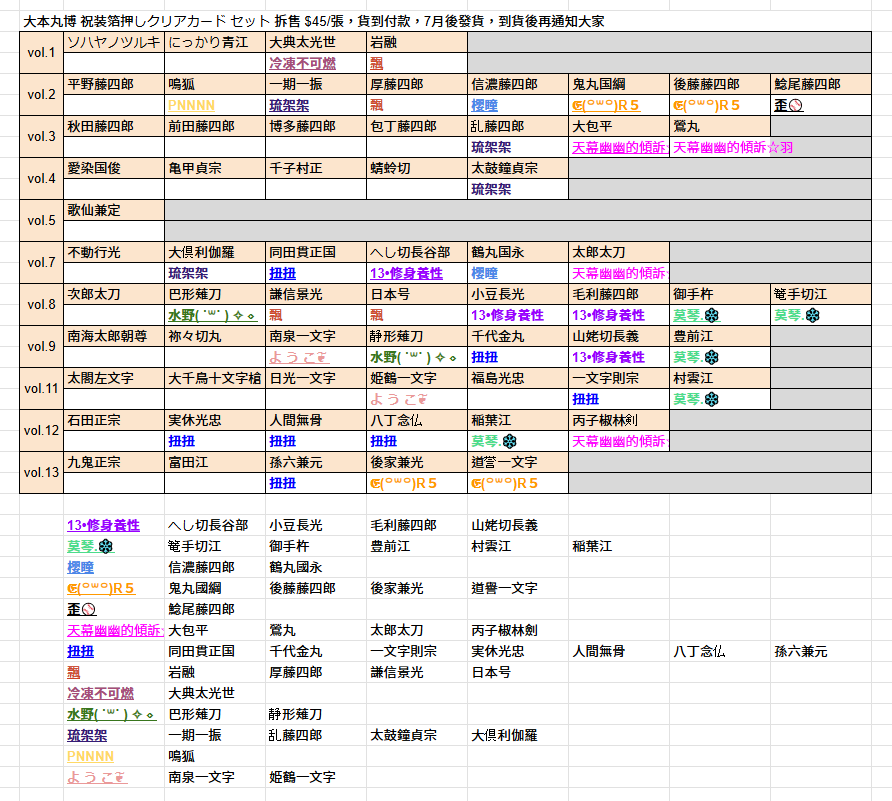Open the 櫻瞳 link below 信濃藤四郎 in vol.2
892x801 pixels.
coord(484,105)
